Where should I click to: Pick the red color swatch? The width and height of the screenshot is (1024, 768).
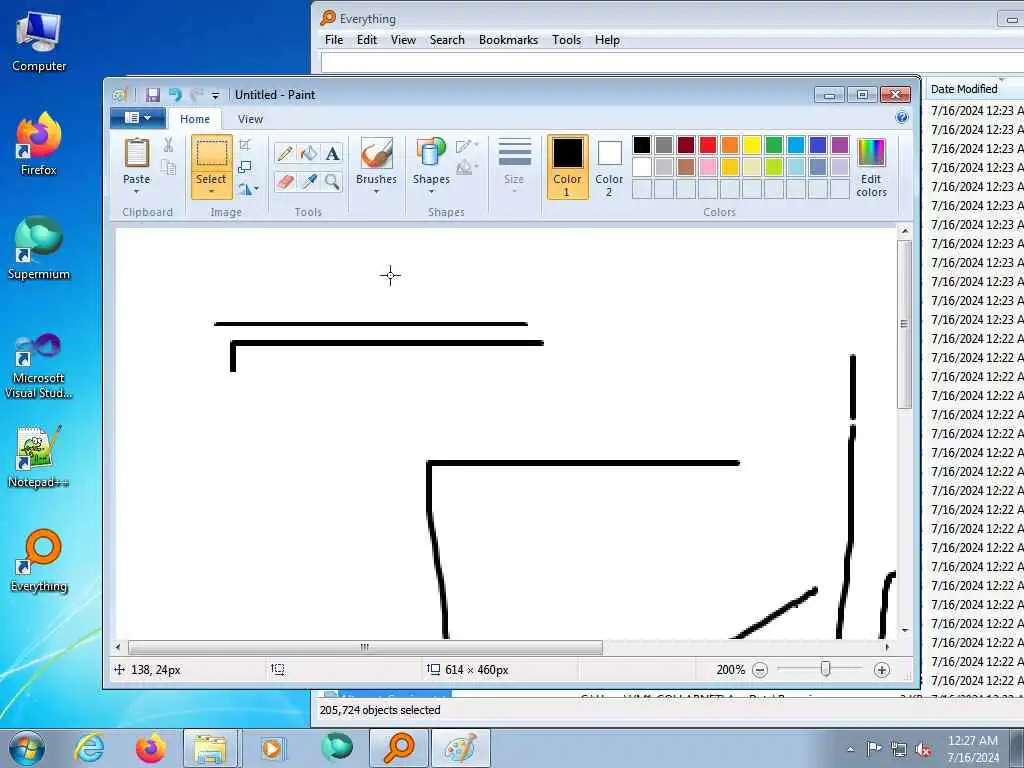tap(708, 145)
